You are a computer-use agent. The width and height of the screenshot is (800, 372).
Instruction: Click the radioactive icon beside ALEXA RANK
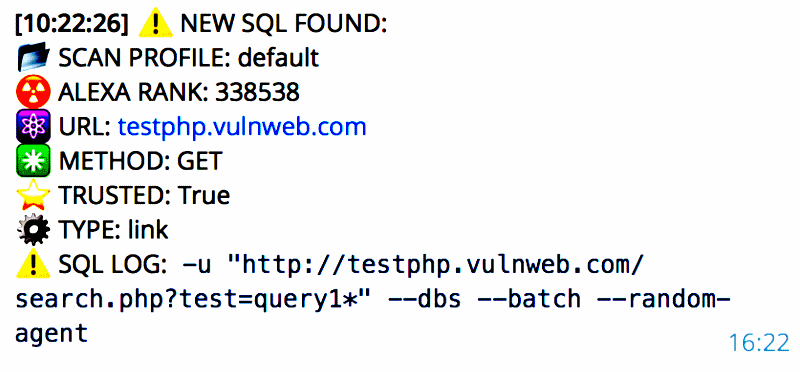click(x=33, y=92)
